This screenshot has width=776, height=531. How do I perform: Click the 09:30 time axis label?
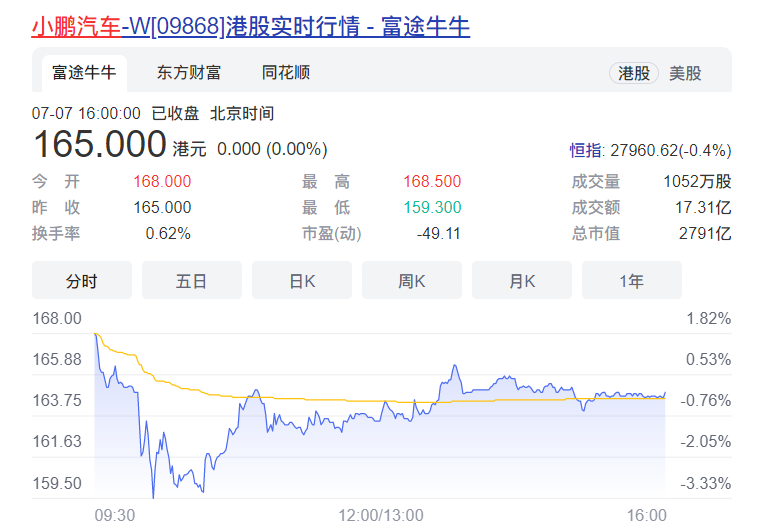coord(115,516)
